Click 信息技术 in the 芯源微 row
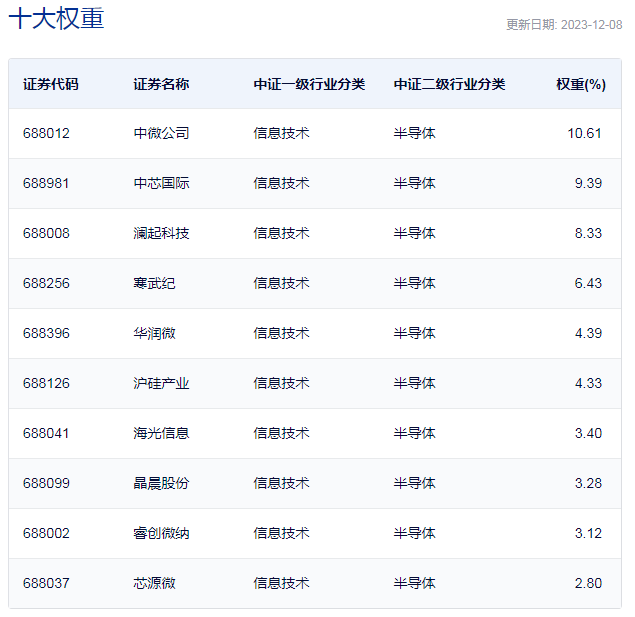 pos(281,583)
